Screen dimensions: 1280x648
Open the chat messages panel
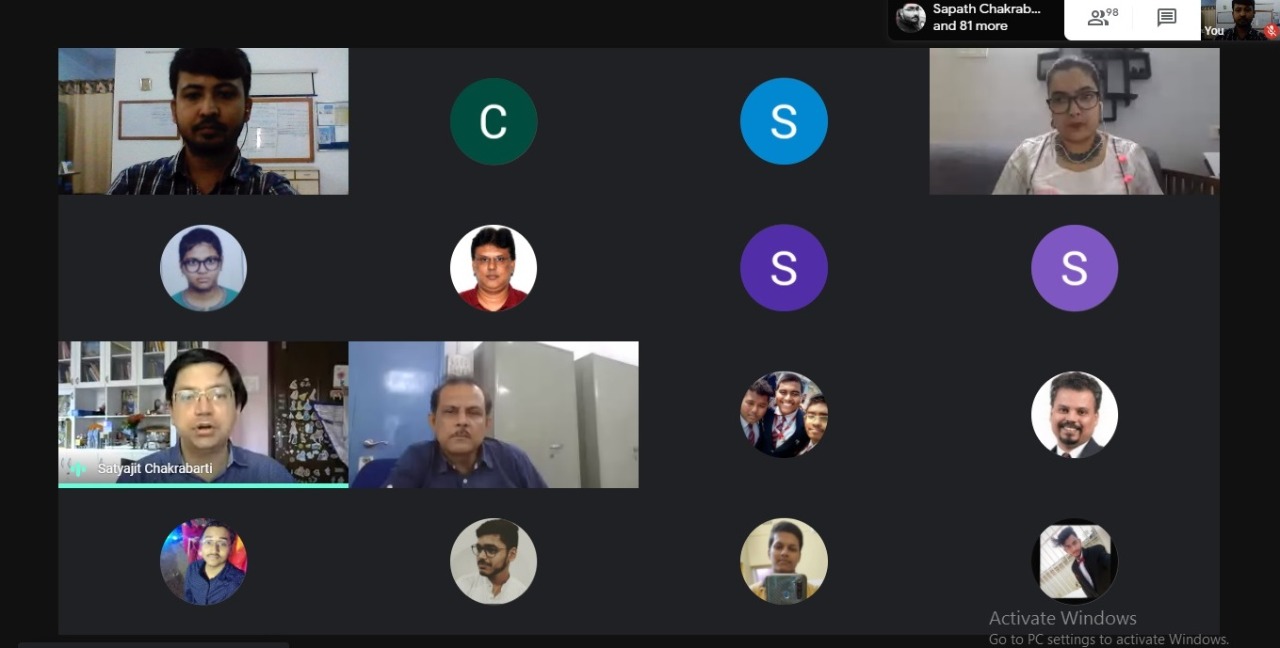(x=1167, y=17)
